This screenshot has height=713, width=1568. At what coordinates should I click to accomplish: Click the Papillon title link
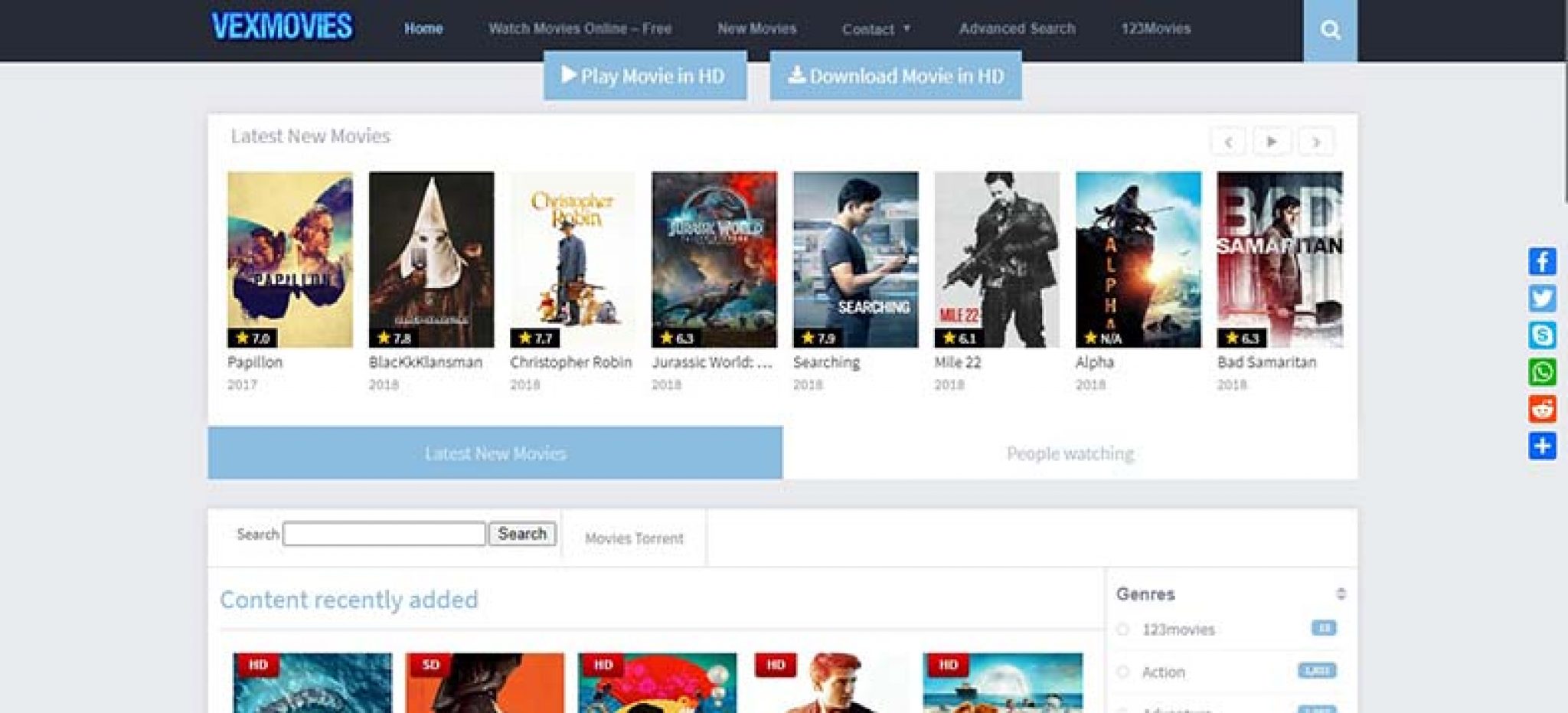point(255,362)
